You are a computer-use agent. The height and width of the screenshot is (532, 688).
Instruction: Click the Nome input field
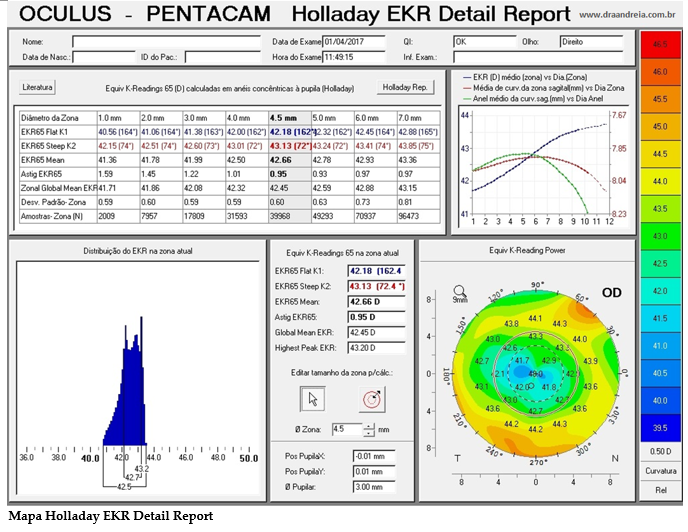(x=166, y=42)
